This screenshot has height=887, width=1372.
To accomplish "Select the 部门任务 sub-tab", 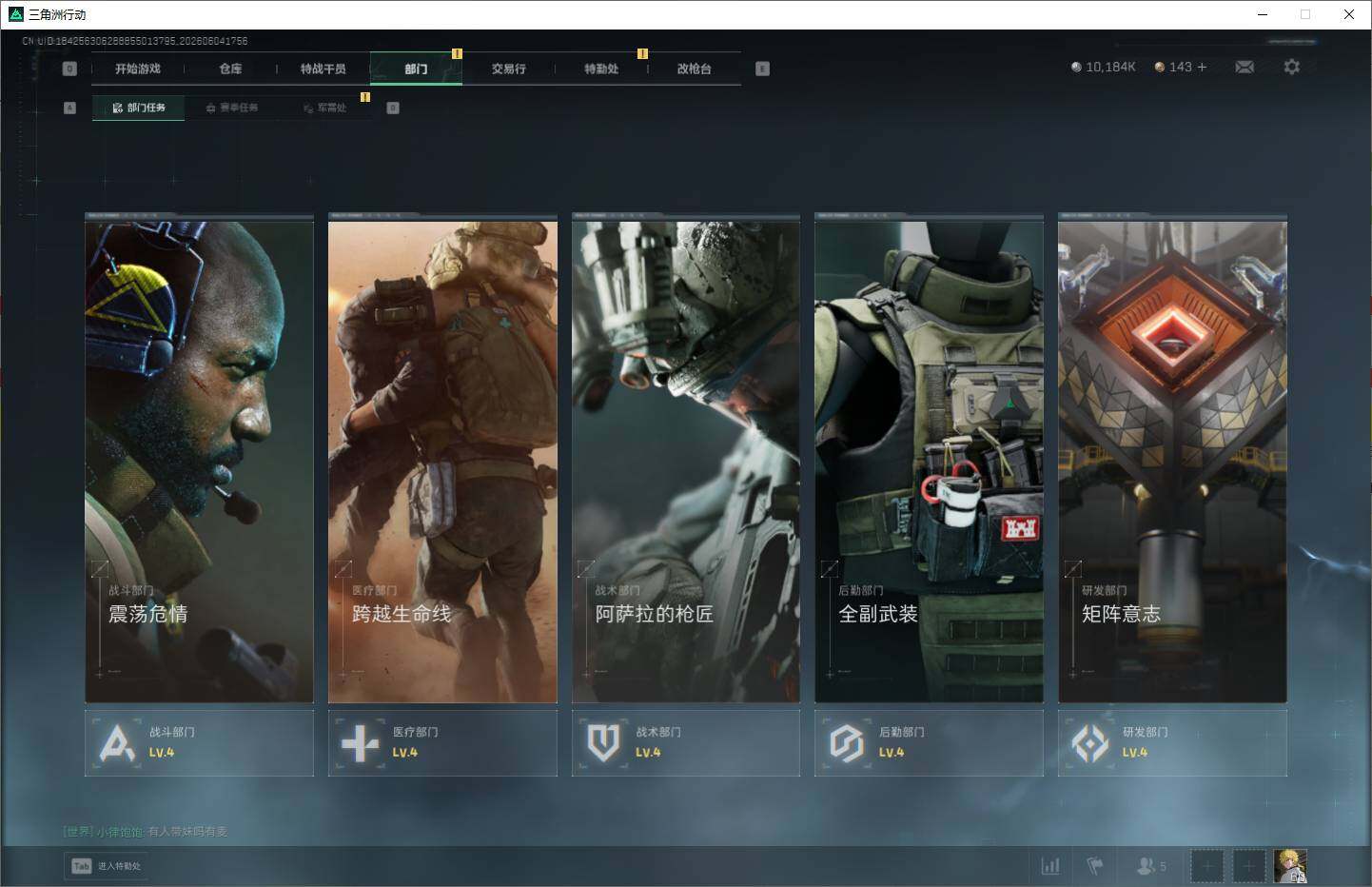I will (x=139, y=108).
